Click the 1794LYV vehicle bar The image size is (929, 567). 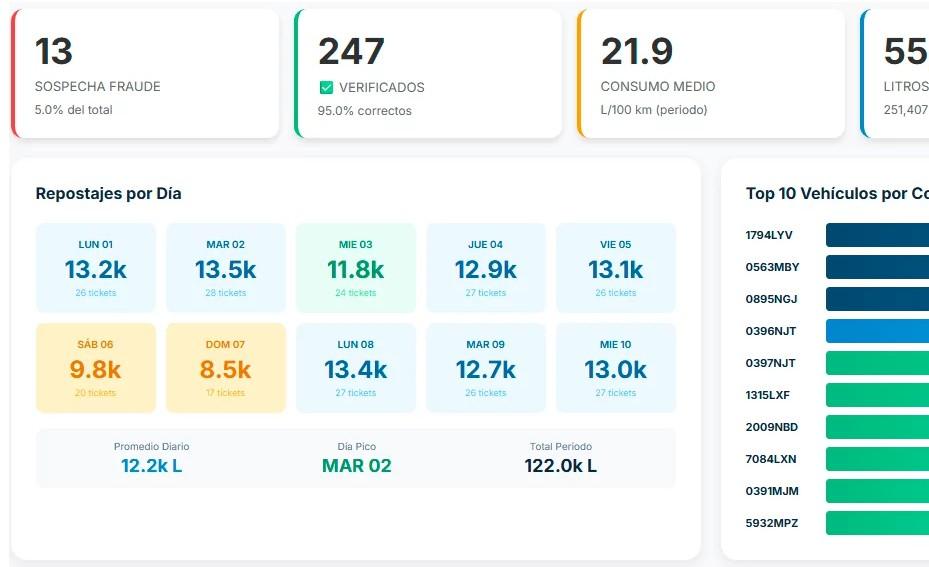point(877,235)
